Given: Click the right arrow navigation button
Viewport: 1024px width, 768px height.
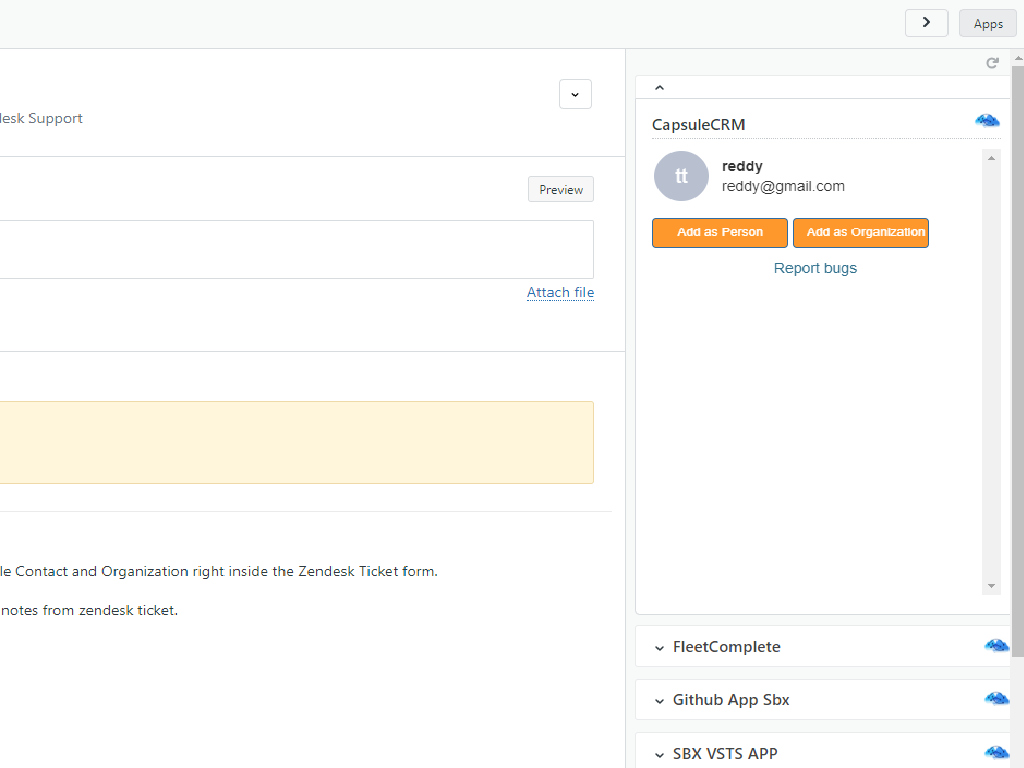Looking at the screenshot, I should (926, 23).
